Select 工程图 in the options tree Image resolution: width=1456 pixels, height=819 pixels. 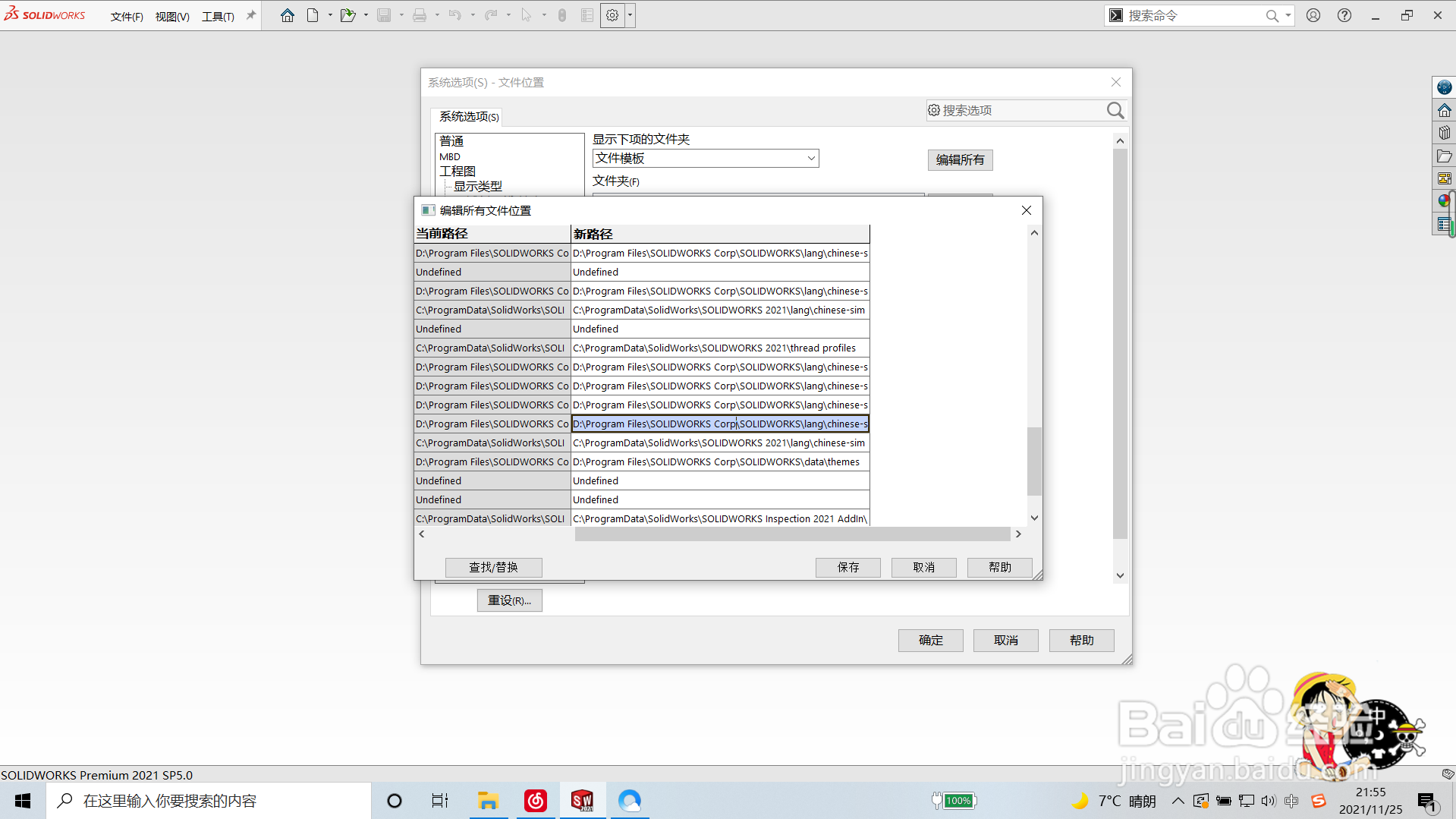pyautogui.click(x=458, y=172)
